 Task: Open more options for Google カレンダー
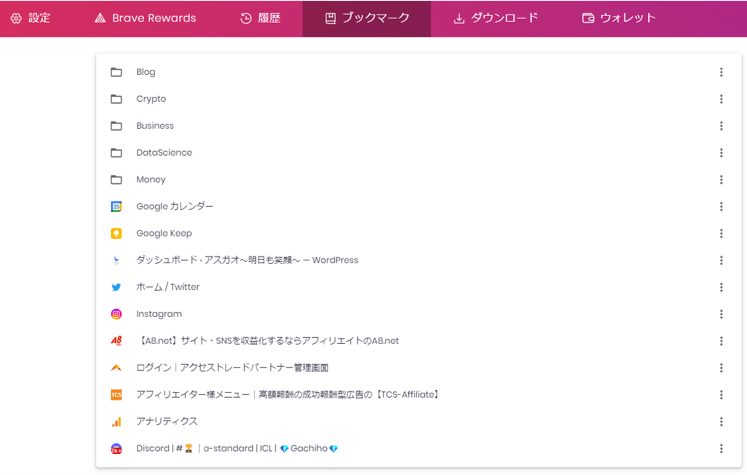tap(721, 206)
